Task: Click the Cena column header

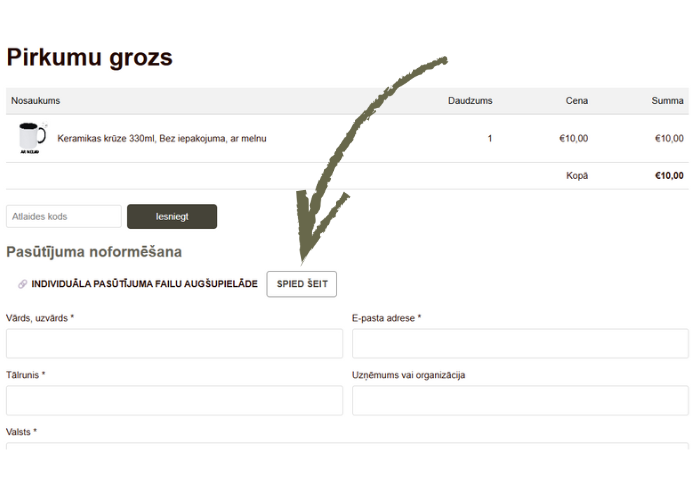Action: (577, 101)
